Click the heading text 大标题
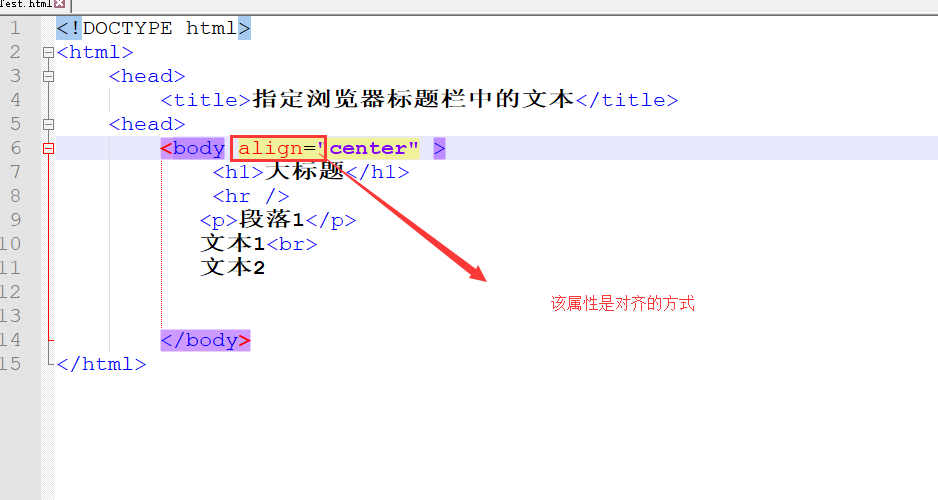This screenshot has width=938, height=500. 305,171
